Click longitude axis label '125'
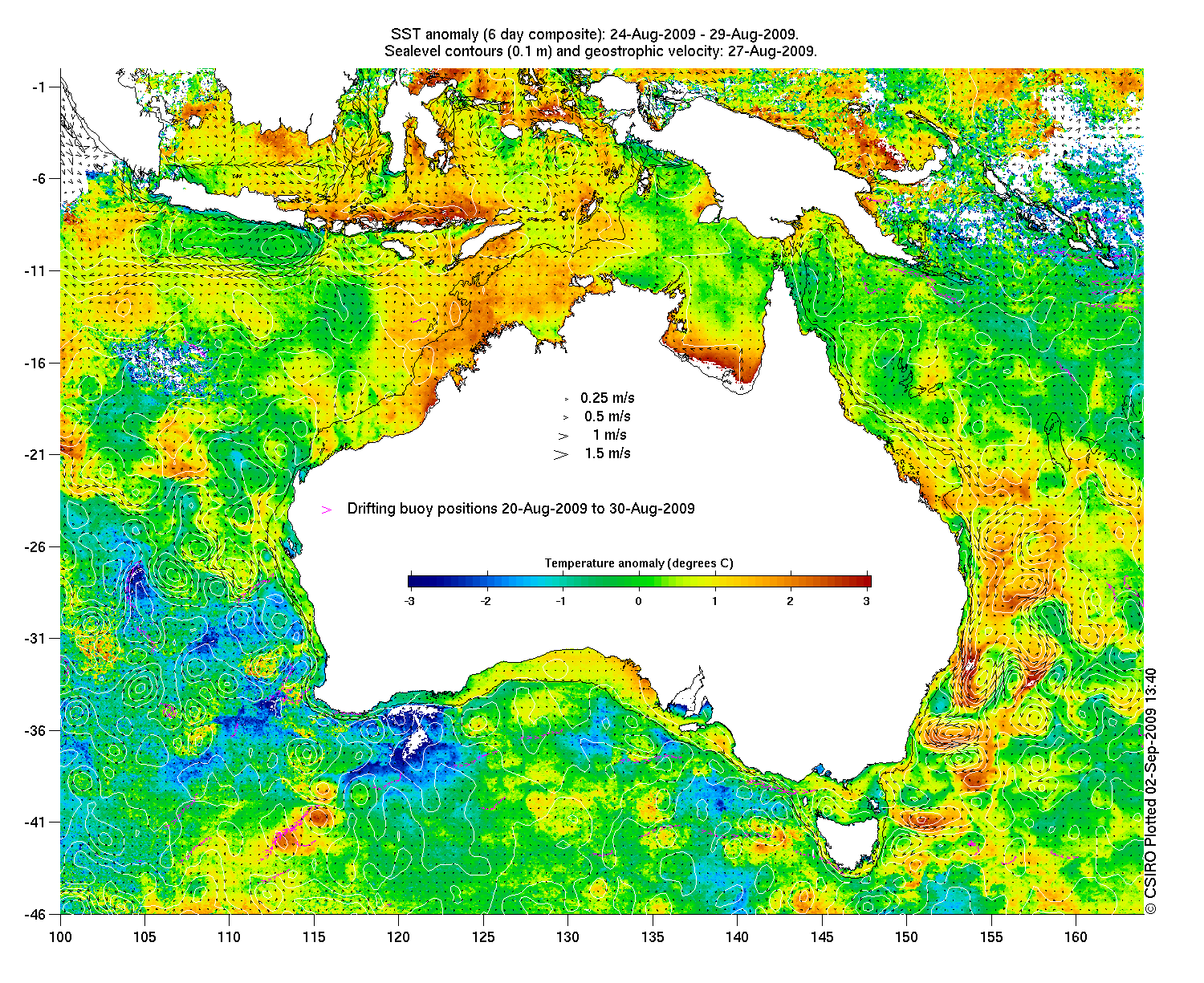This screenshot has width=1204, height=983. tap(483, 937)
